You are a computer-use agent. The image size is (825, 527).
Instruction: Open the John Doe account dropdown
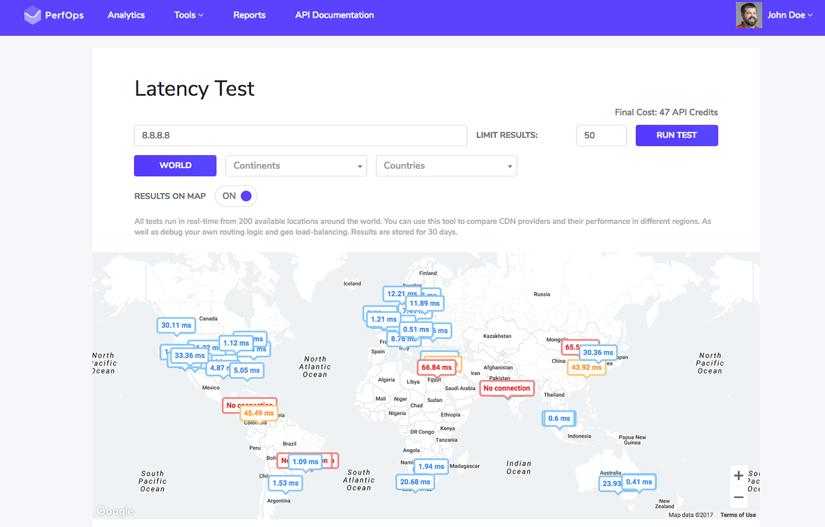click(x=790, y=15)
